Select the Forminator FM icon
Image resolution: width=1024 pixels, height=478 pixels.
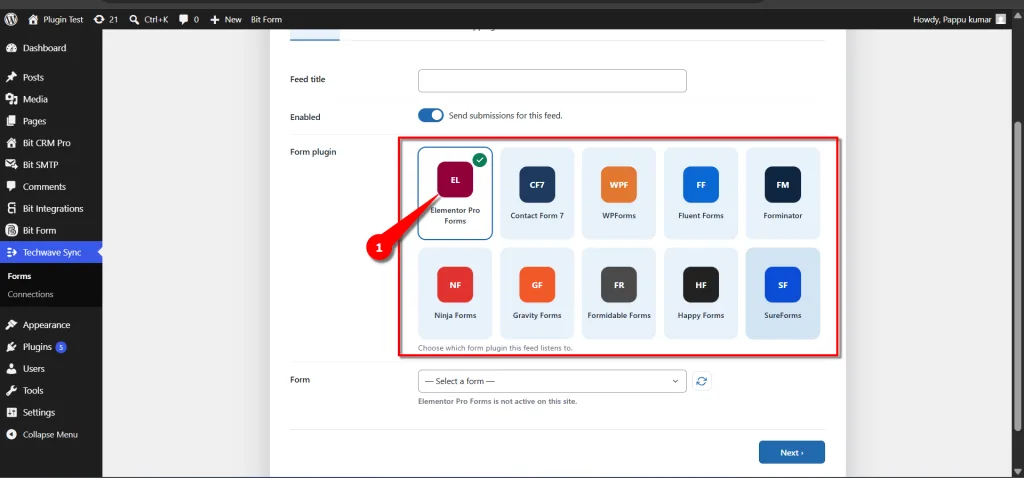pyautogui.click(x=782, y=185)
